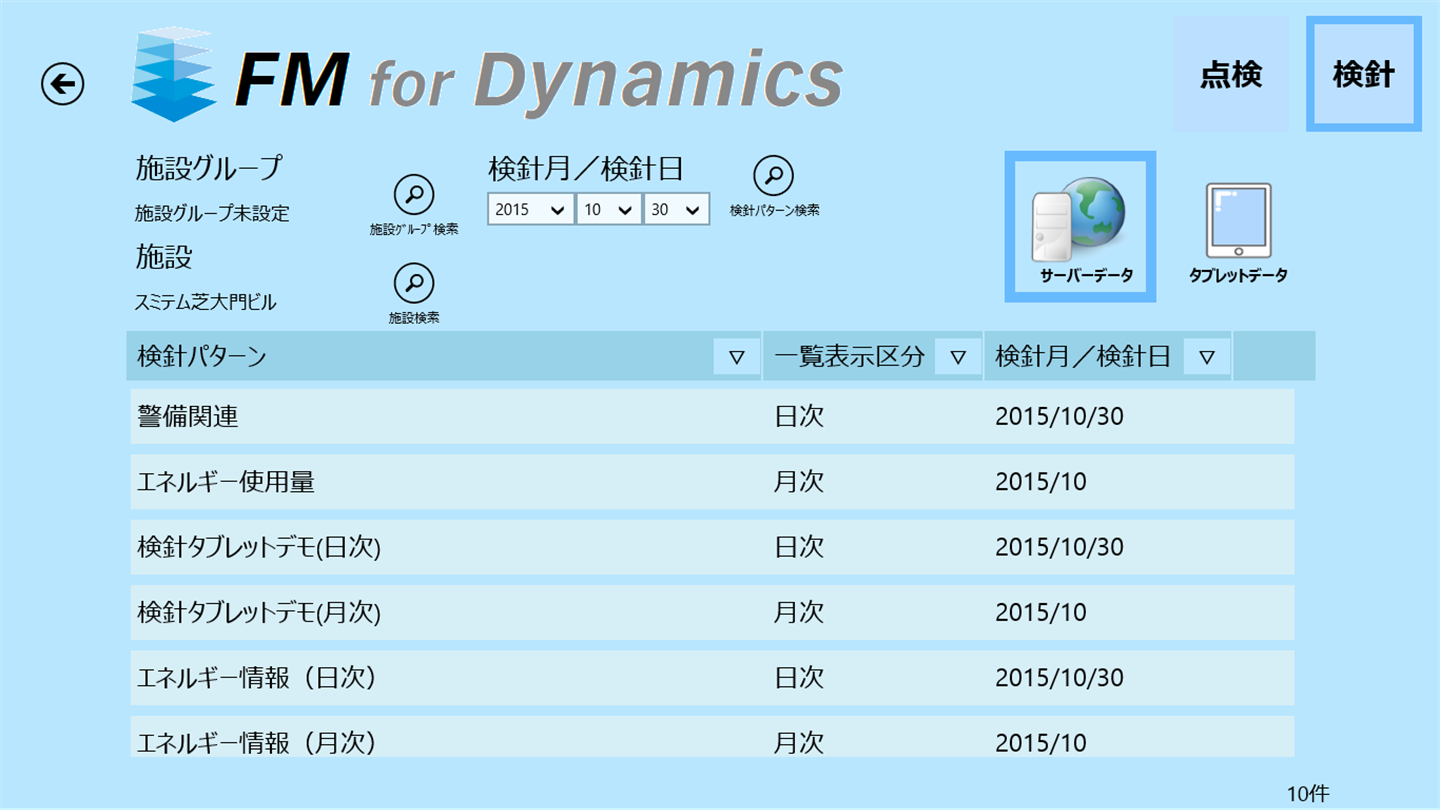Click 月次 cell in エネルギー使用量 row

[x=799, y=482]
